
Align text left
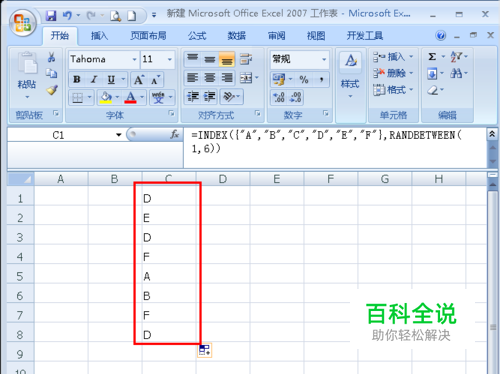click(192, 78)
